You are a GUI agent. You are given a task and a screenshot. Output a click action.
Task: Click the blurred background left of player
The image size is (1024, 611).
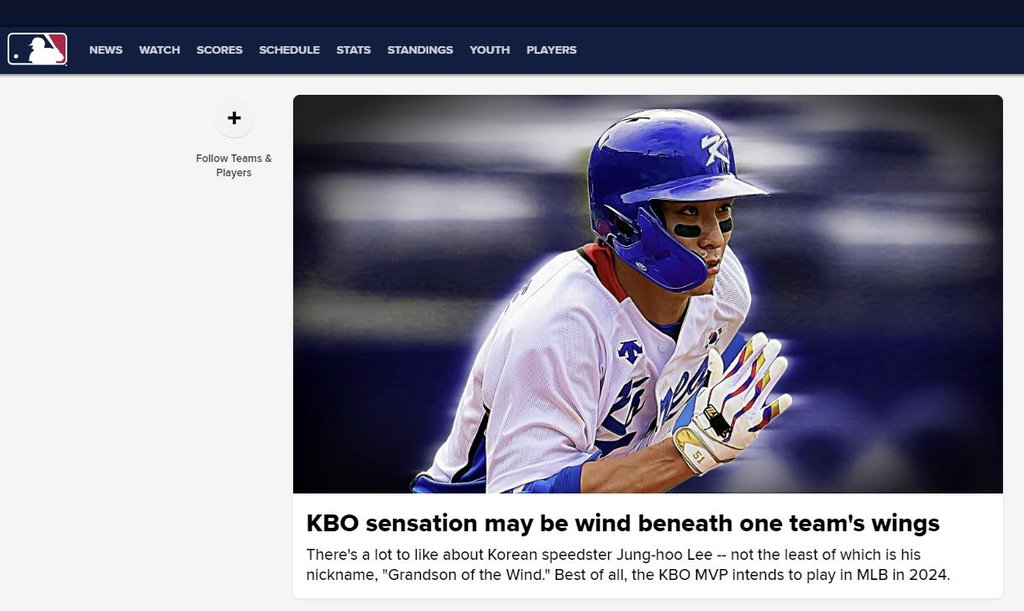coord(400,250)
